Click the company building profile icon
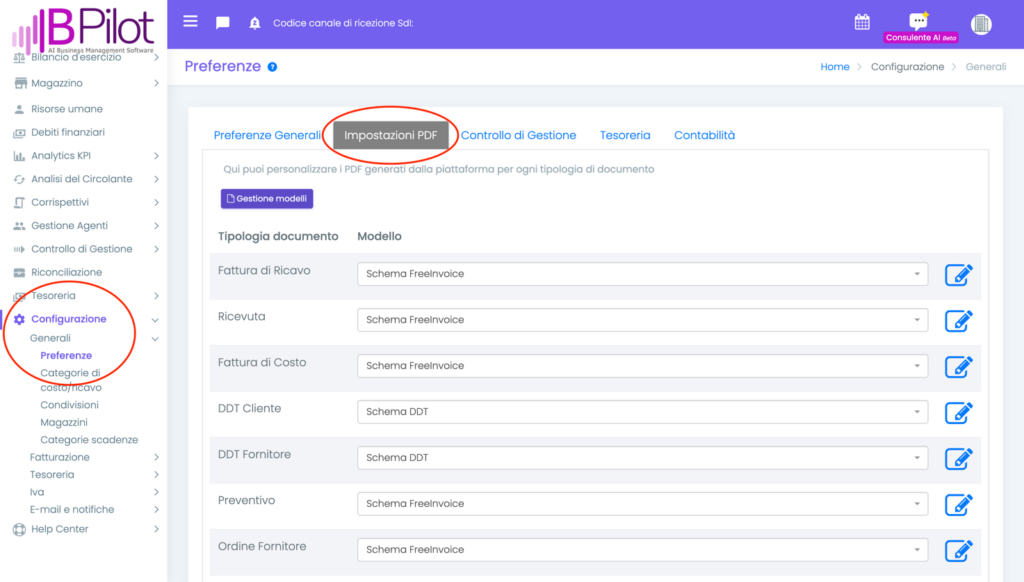Screen dimensions: 1024x582 (x=981, y=24)
